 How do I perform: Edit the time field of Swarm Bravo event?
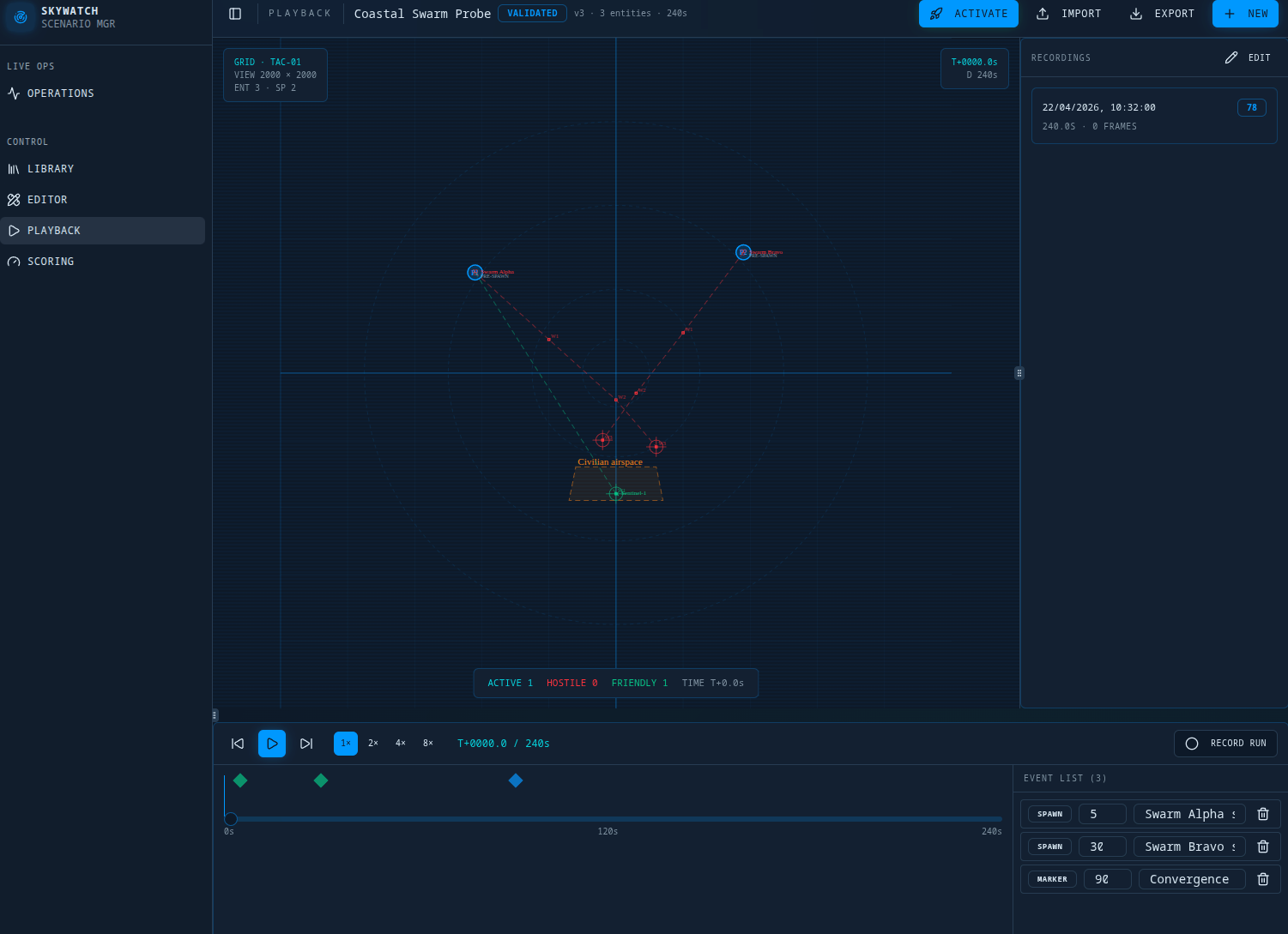[1103, 847]
